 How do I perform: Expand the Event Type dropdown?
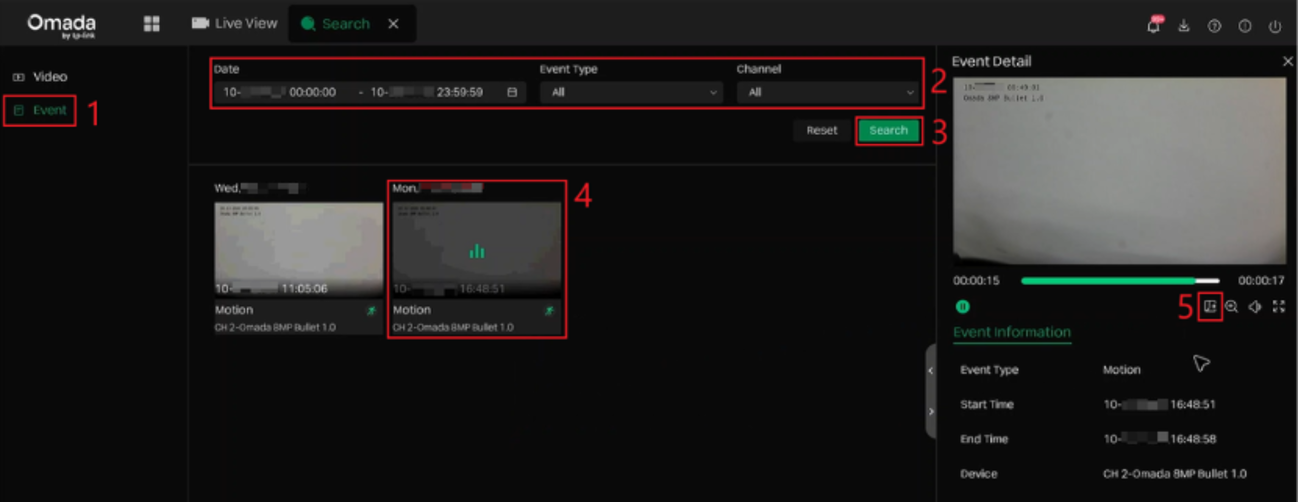pos(631,92)
